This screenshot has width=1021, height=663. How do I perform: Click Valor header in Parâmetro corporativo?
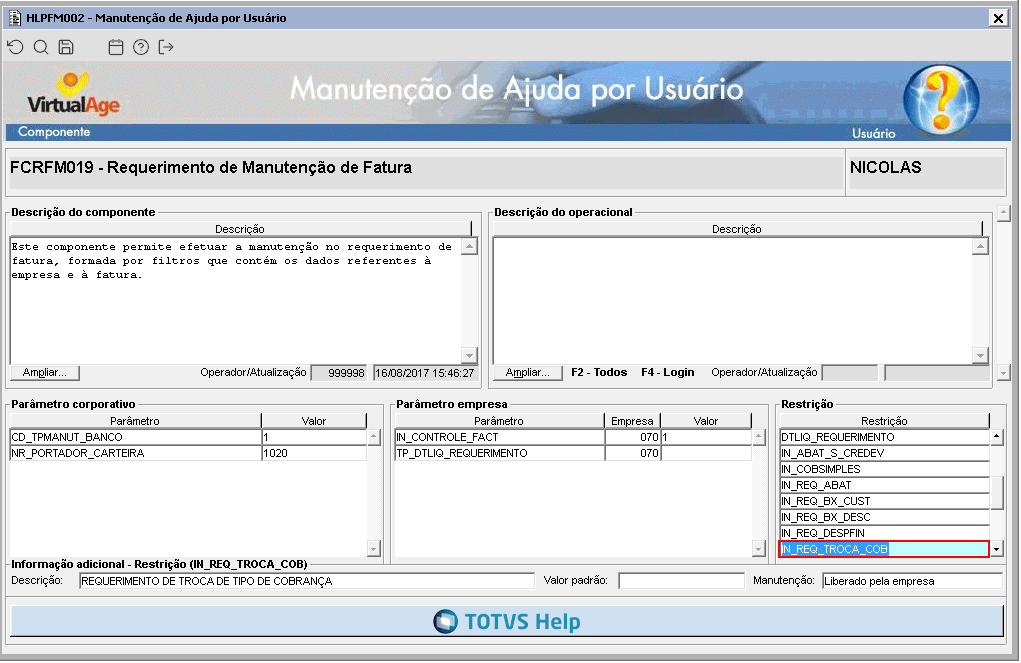coord(314,421)
